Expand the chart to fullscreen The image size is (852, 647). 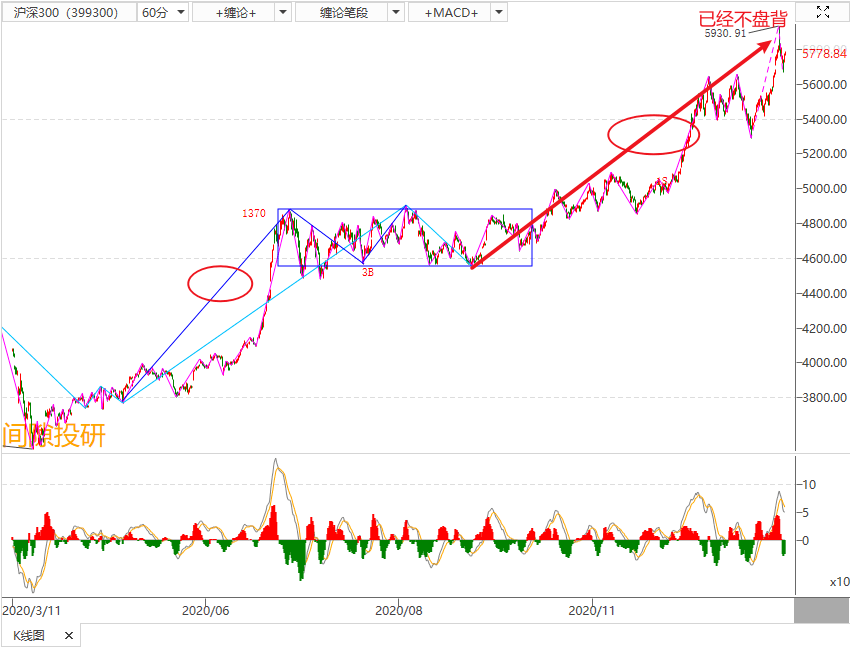pos(822,12)
